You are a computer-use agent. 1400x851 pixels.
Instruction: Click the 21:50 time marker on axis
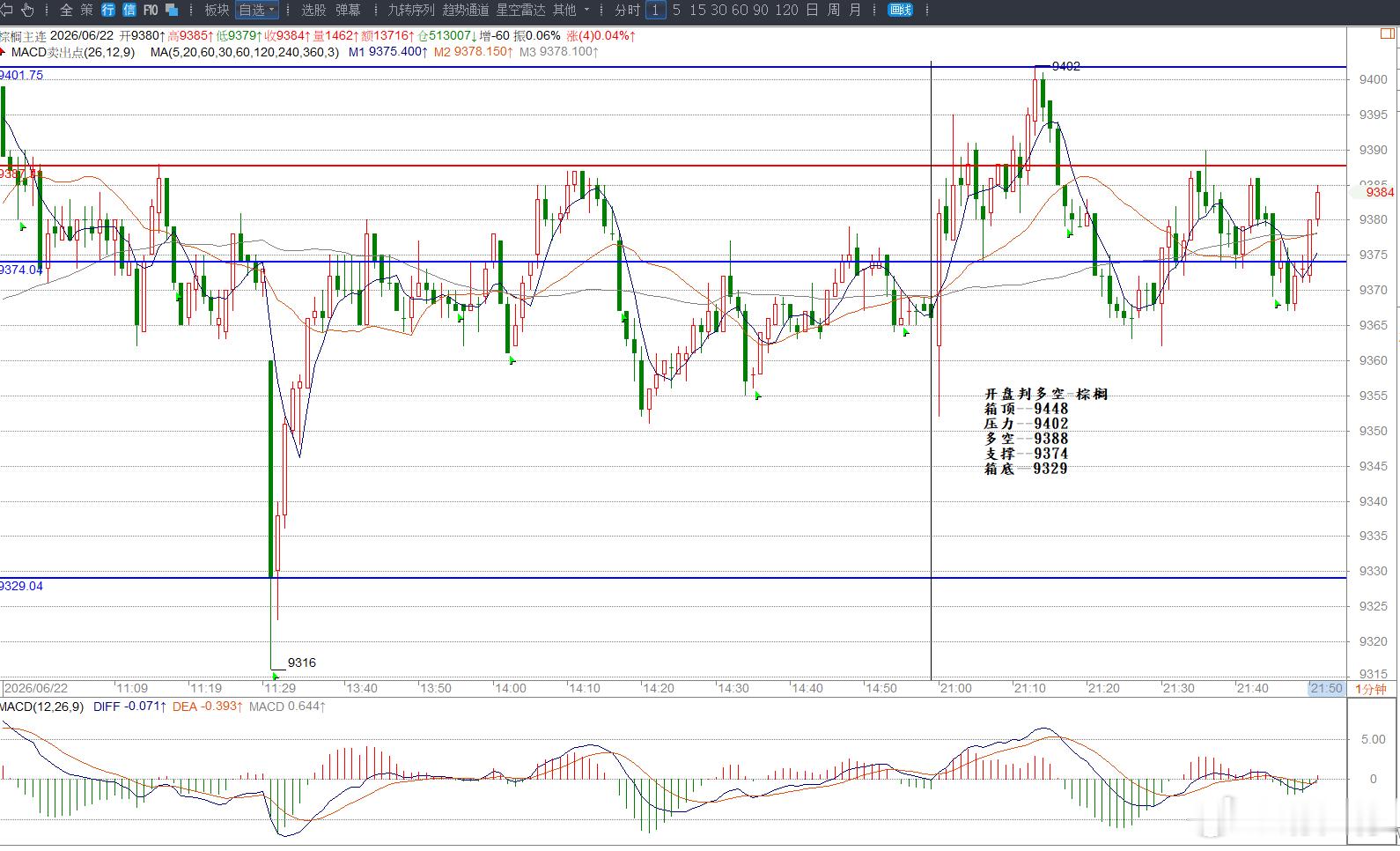click(1326, 688)
